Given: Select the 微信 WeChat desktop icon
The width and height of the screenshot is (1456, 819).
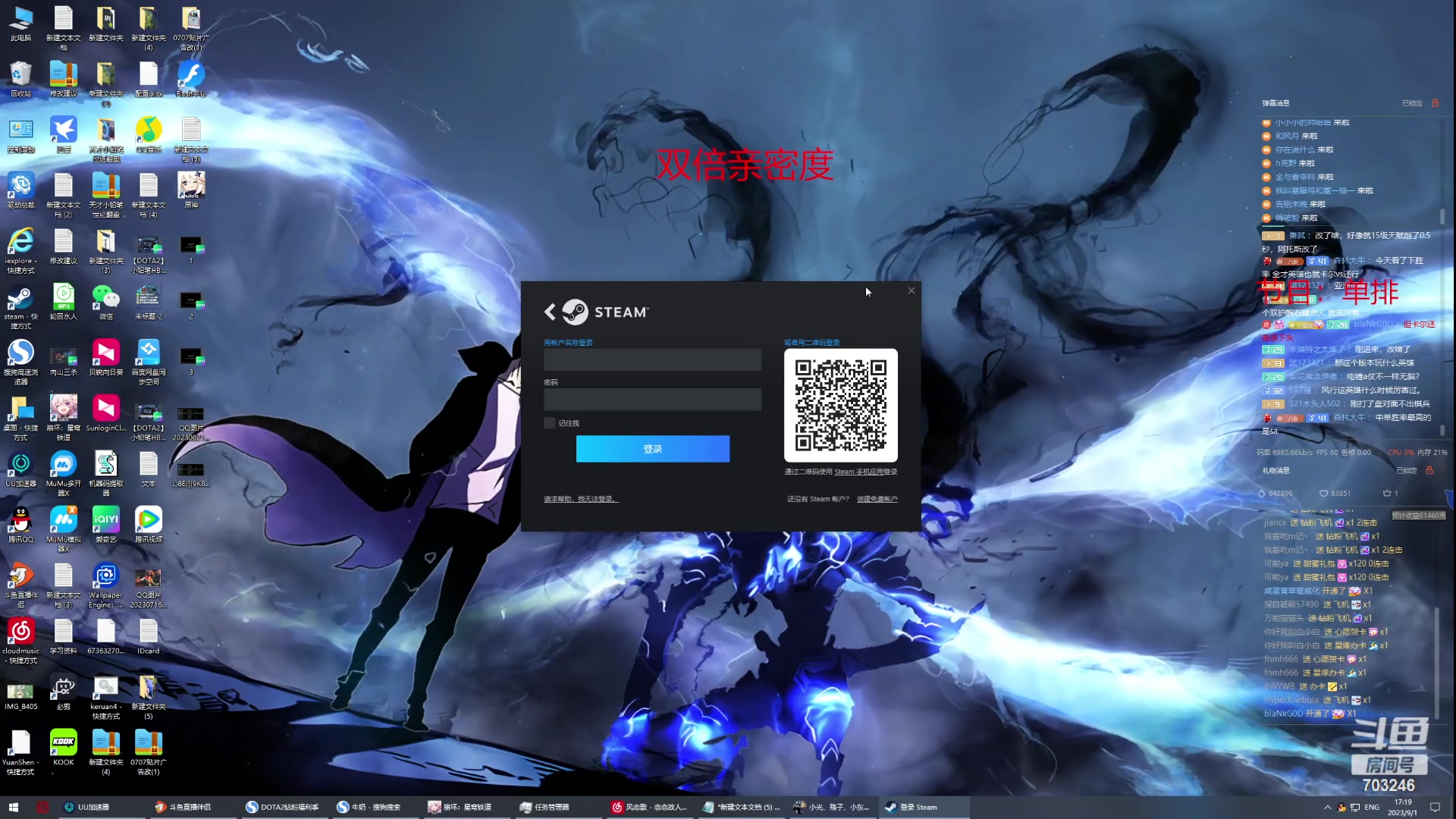Looking at the screenshot, I should [x=106, y=303].
